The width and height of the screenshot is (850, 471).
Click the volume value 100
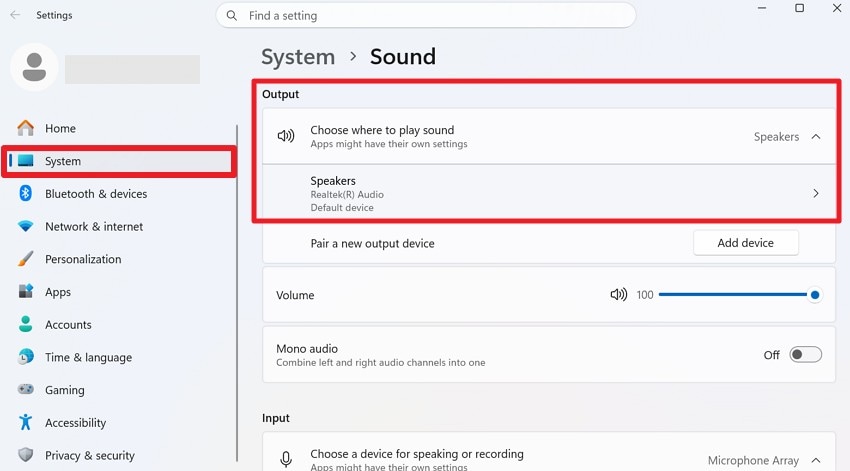click(x=645, y=295)
